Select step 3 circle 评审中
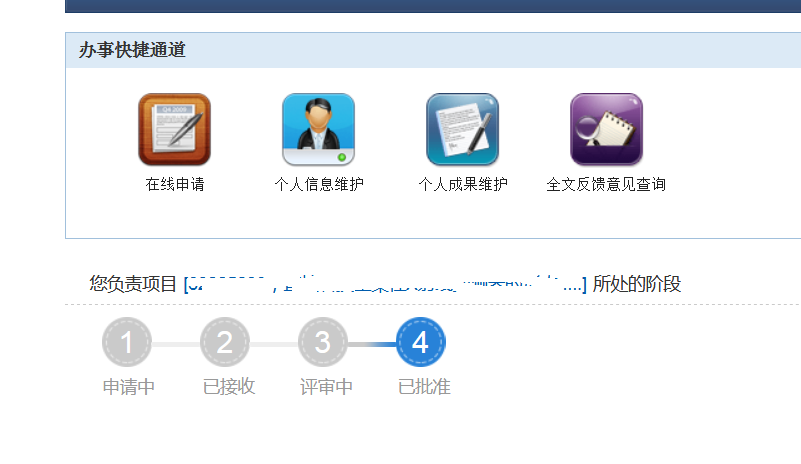Viewport: 801px width, 464px height. (x=323, y=342)
